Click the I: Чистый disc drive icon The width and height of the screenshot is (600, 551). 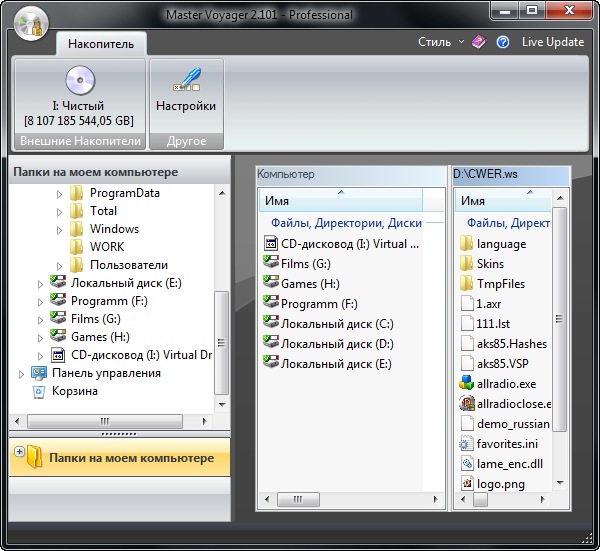click(x=79, y=80)
